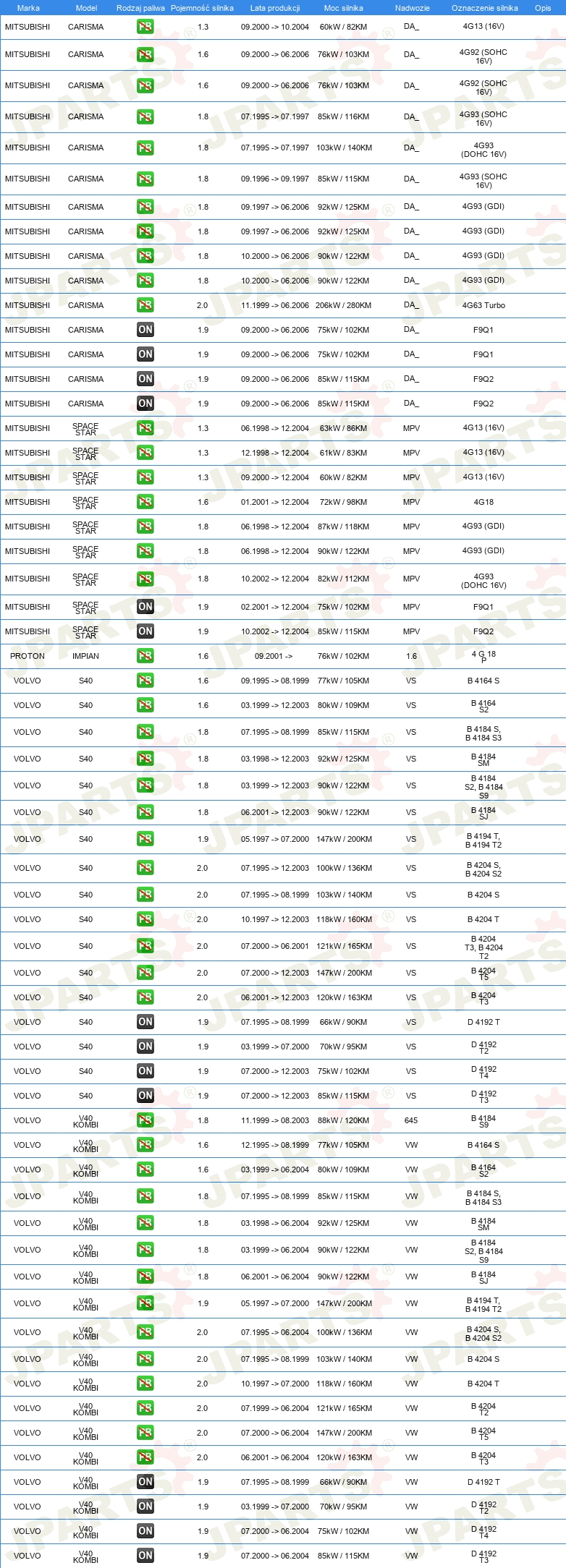Click the 87kW / 118KM power cell
Screen dimensions: 566x1568
pos(343,527)
